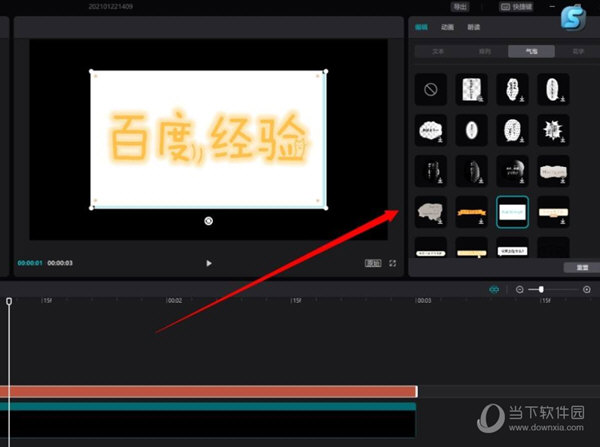Click the bottom-right corner handle of text box
Viewport: 600px width, 447px height.
326,208
